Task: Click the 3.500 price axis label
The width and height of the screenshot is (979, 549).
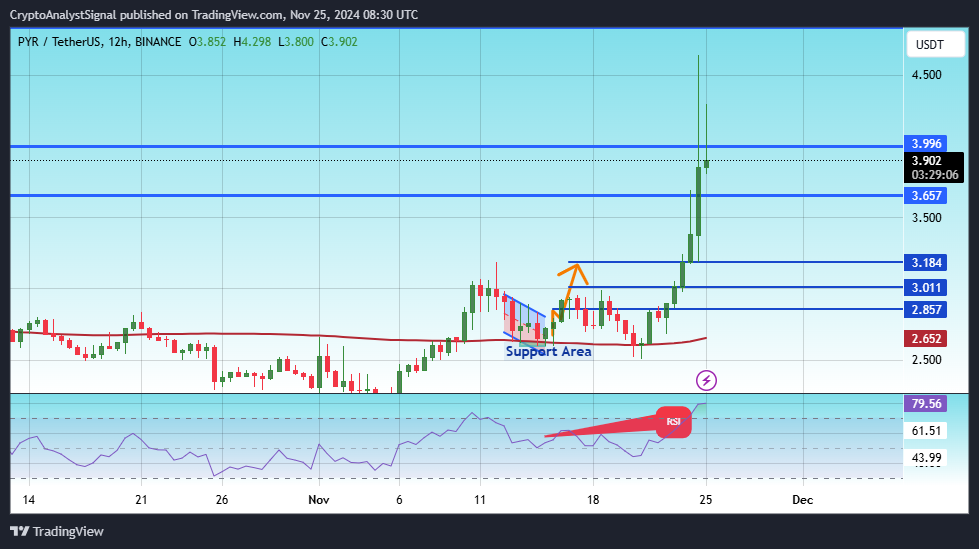Action: (x=927, y=218)
